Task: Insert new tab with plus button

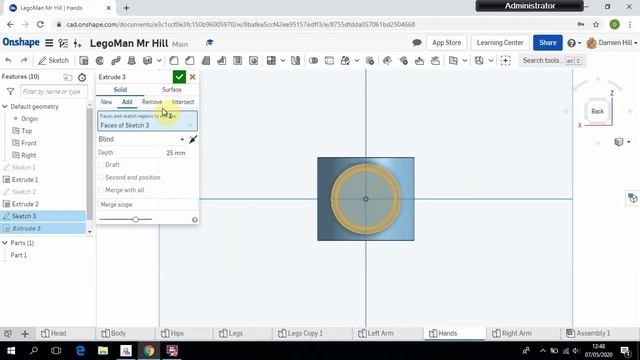Action: click(25, 333)
